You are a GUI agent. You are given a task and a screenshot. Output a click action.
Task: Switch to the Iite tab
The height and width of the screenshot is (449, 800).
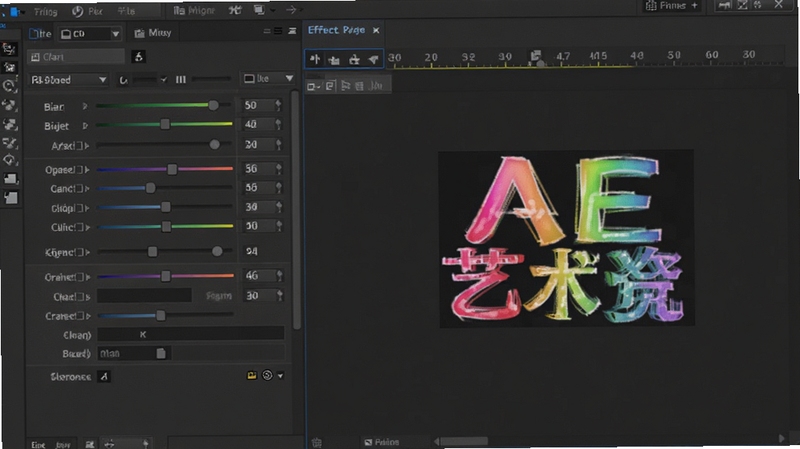pos(40,34)
